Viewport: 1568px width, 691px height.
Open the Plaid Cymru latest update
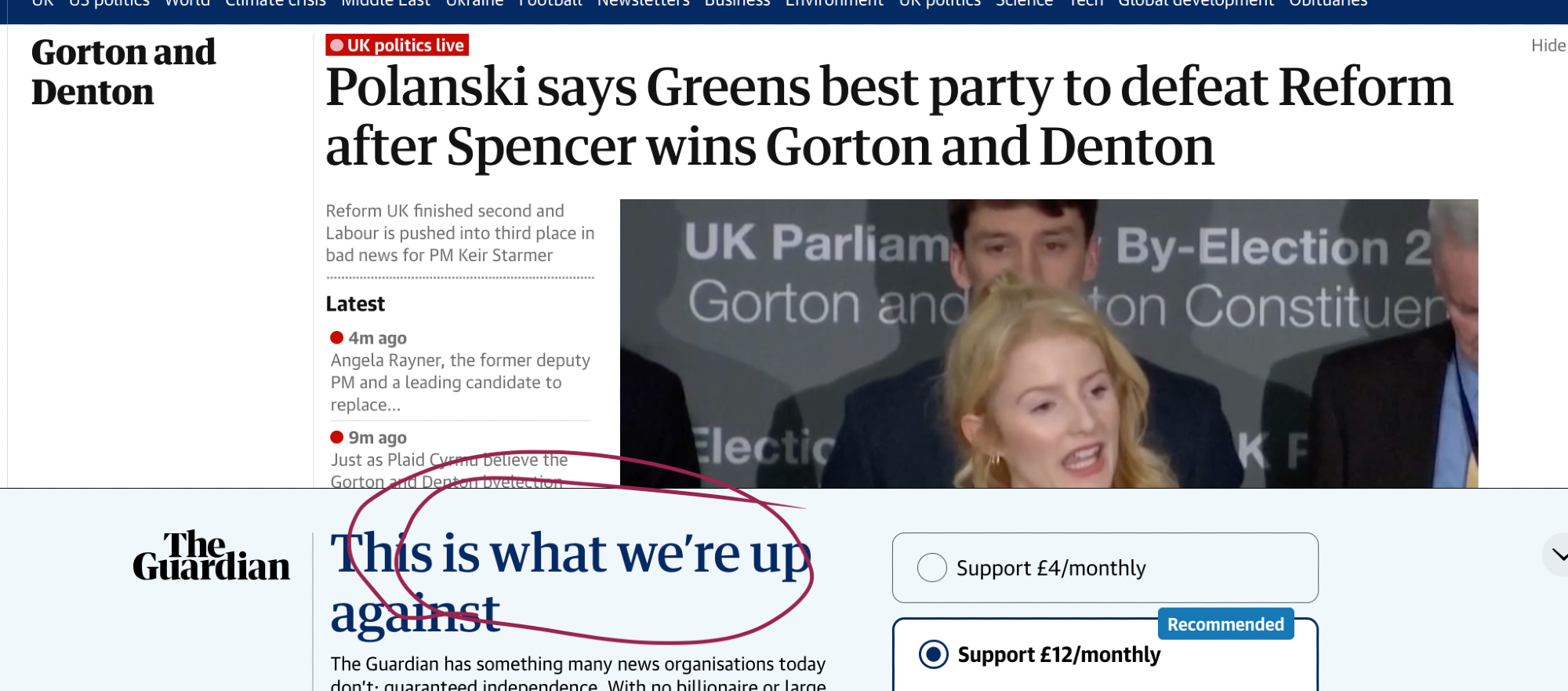pos(448,471)
